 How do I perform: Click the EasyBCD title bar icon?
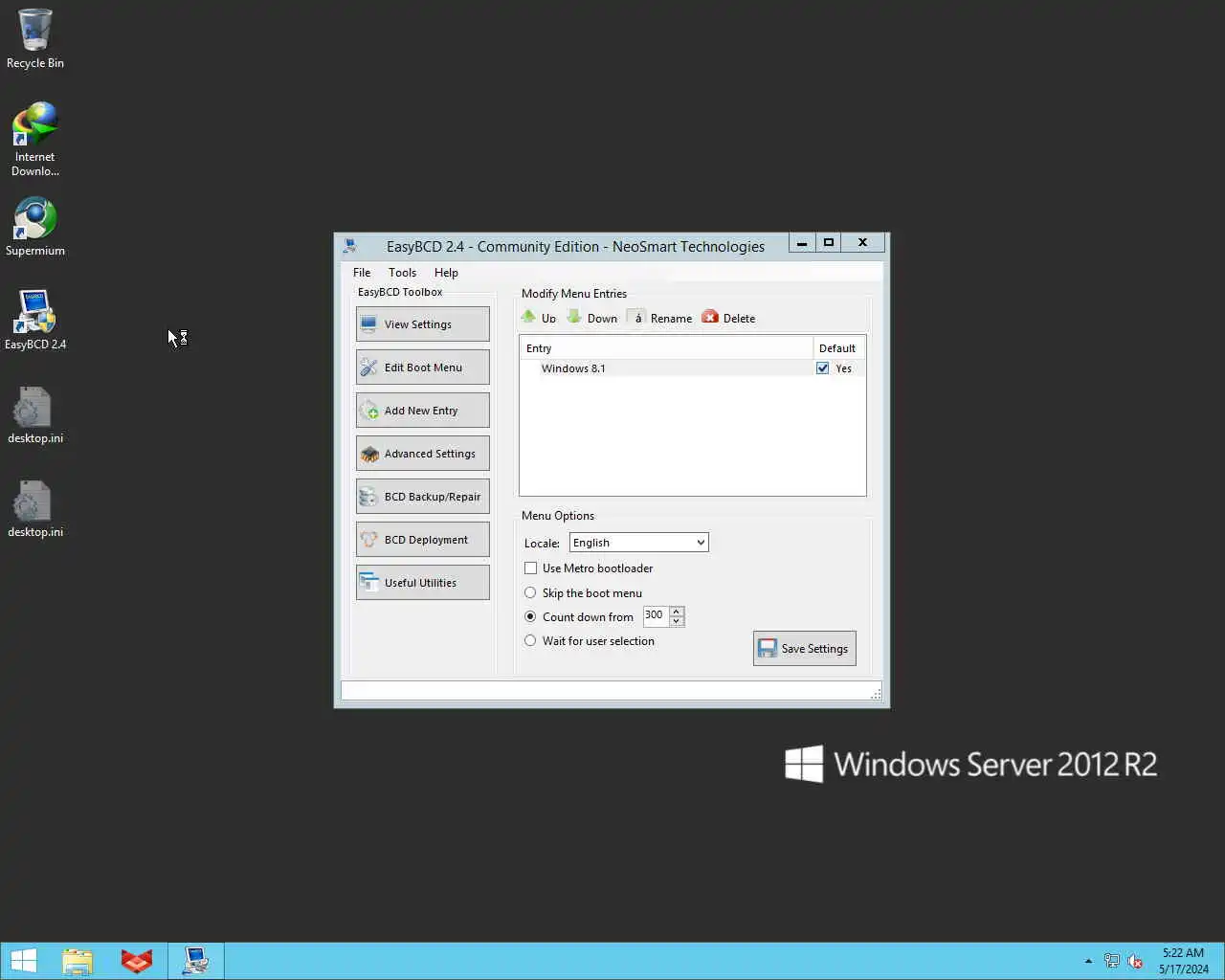pos(350,246)
